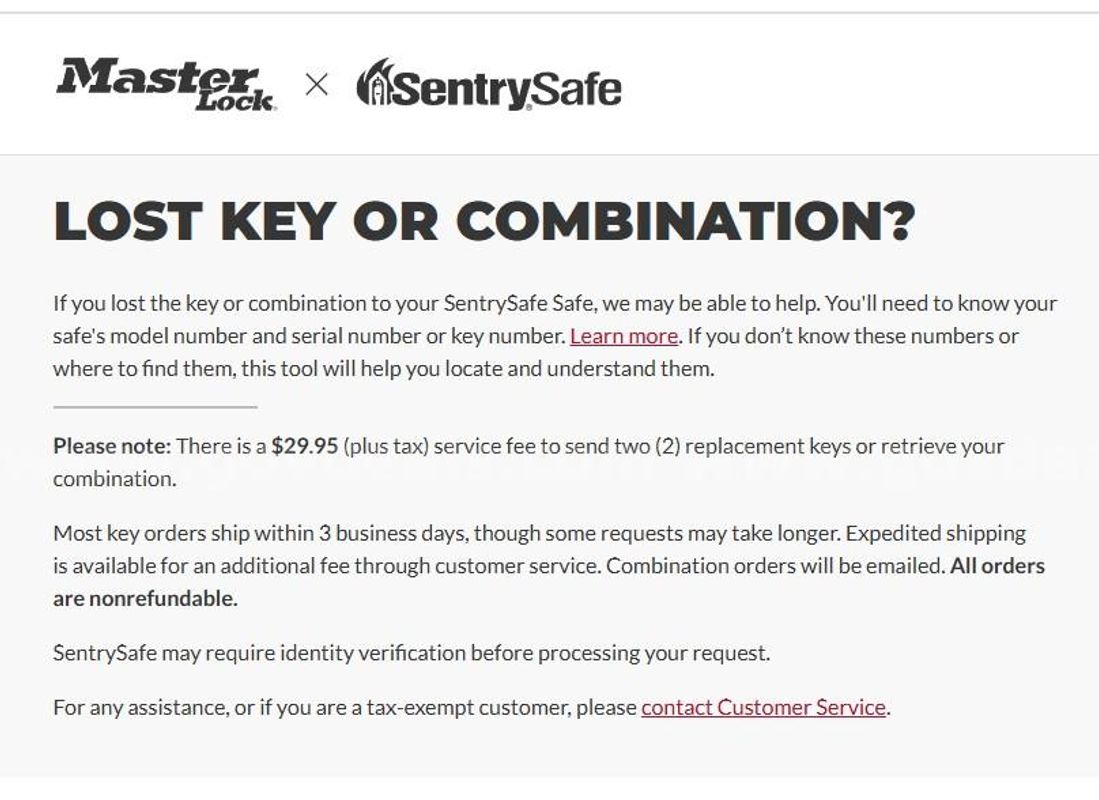The image size is (1099, 800).
Task: Click the Combination orders will be emailed text
Action: coord(776,566)
